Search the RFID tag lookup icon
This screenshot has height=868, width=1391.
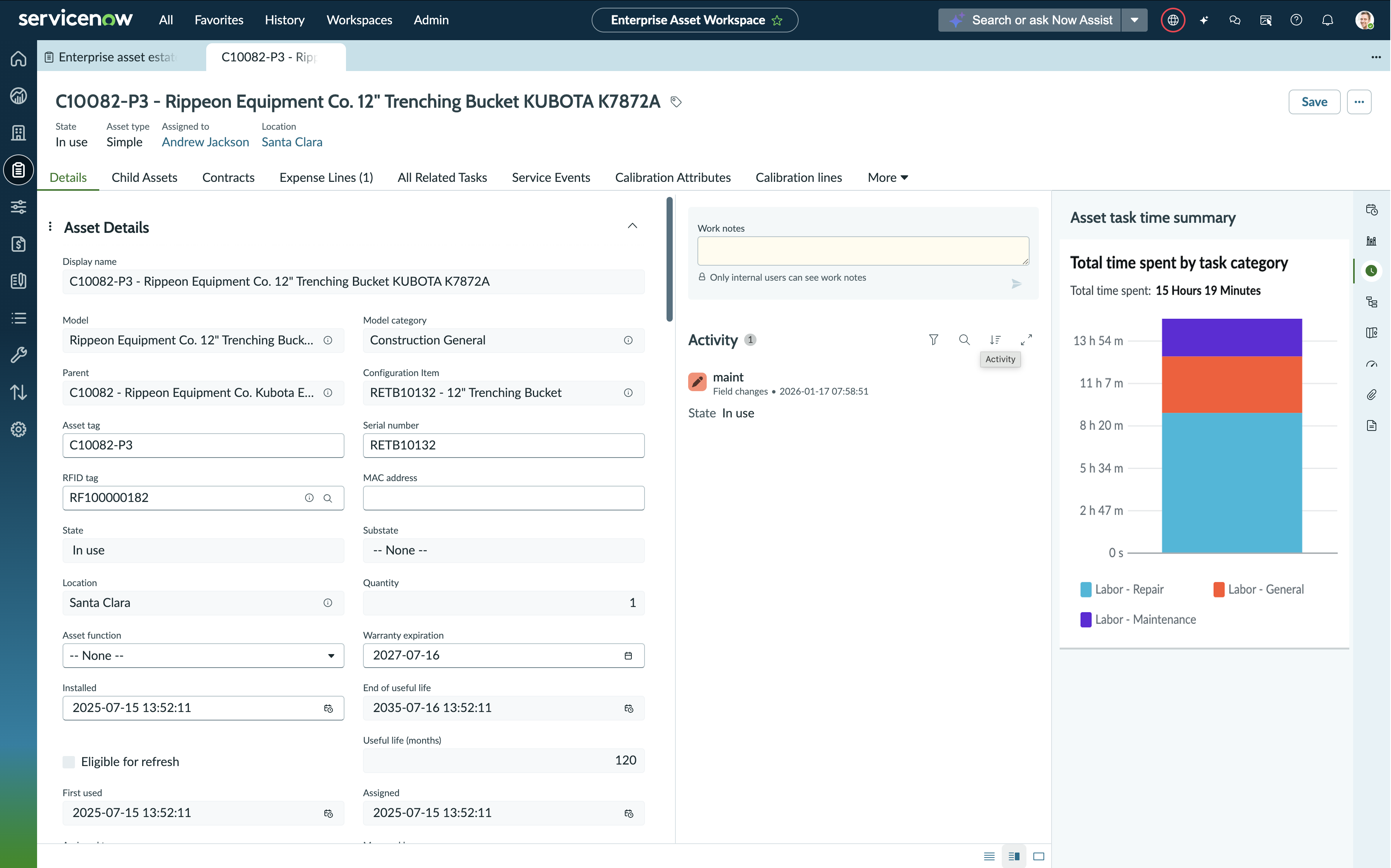[x=328, y=498]
